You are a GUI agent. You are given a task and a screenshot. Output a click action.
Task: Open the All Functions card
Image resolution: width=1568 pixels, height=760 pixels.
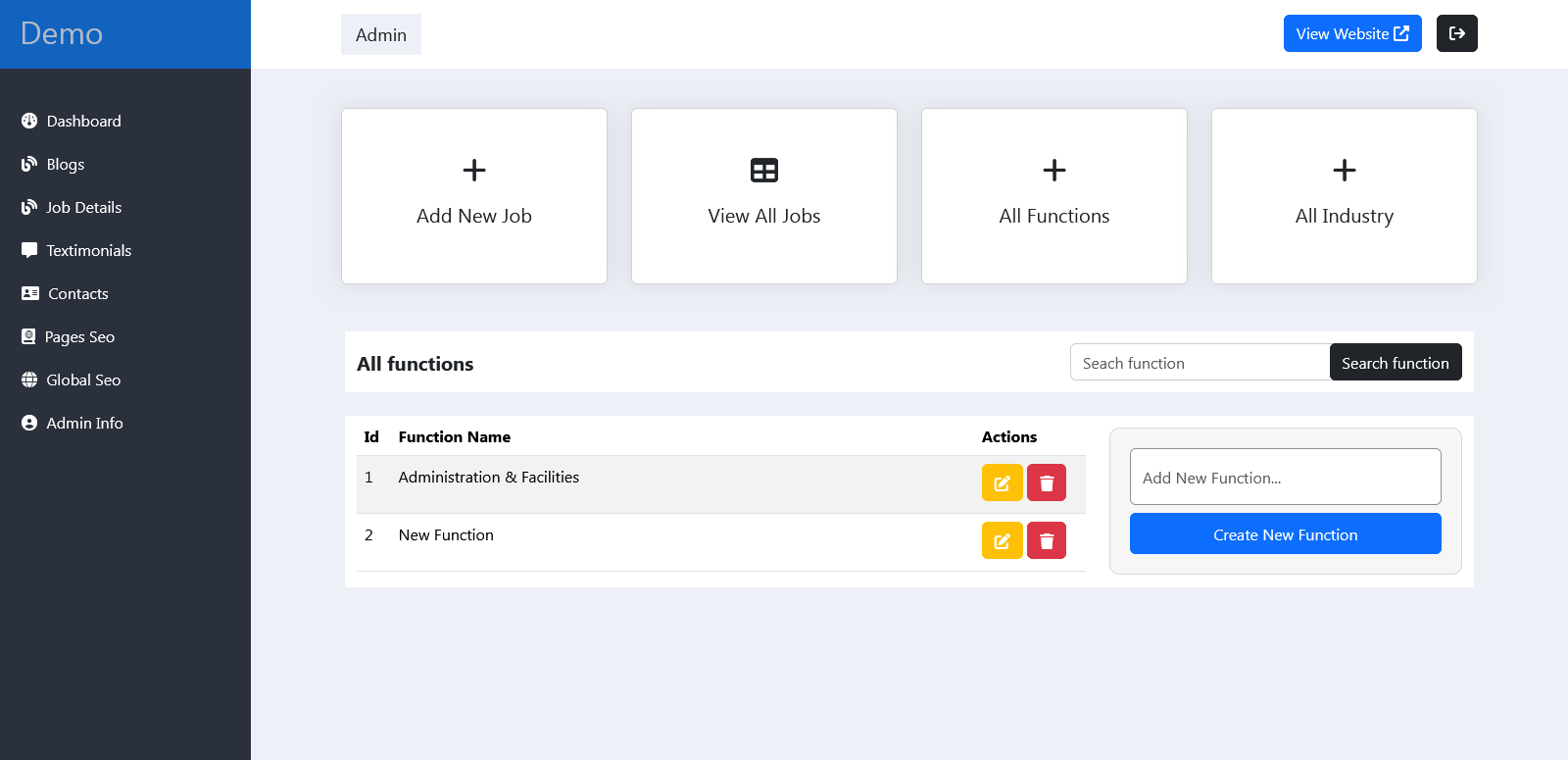pos(1053,196)
